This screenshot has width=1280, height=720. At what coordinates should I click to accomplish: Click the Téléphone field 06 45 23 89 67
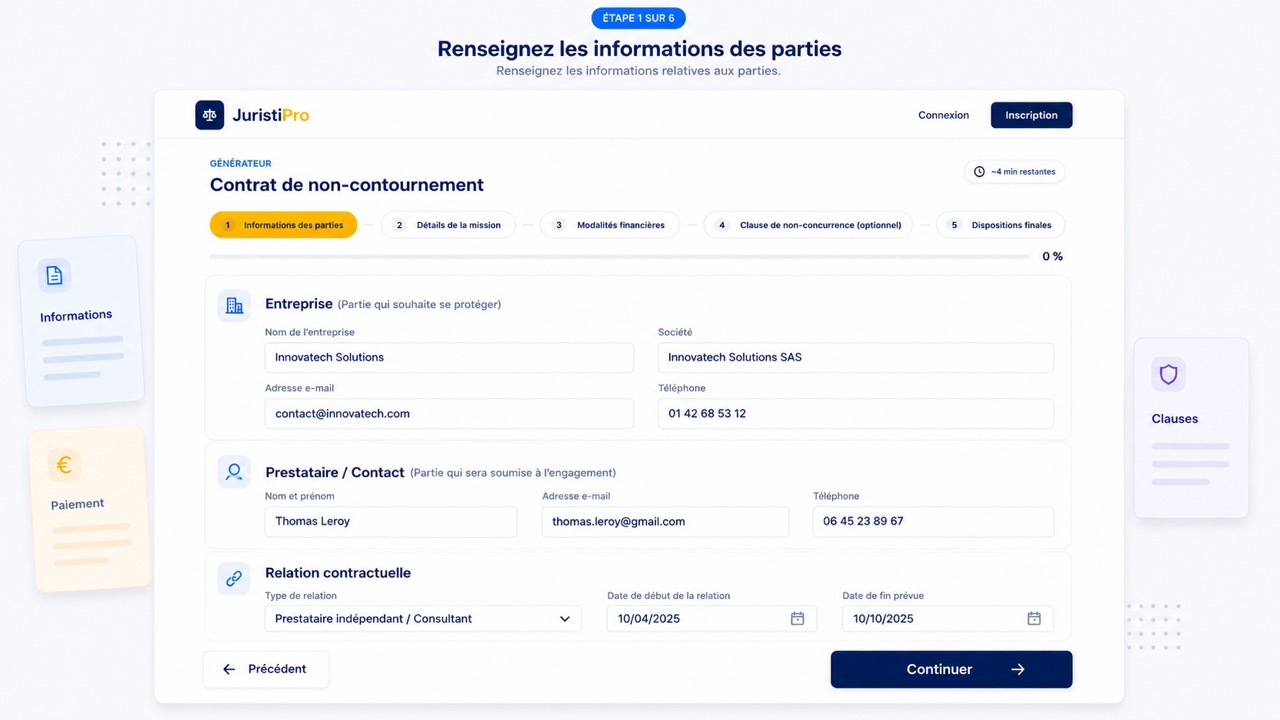(933, 521)
